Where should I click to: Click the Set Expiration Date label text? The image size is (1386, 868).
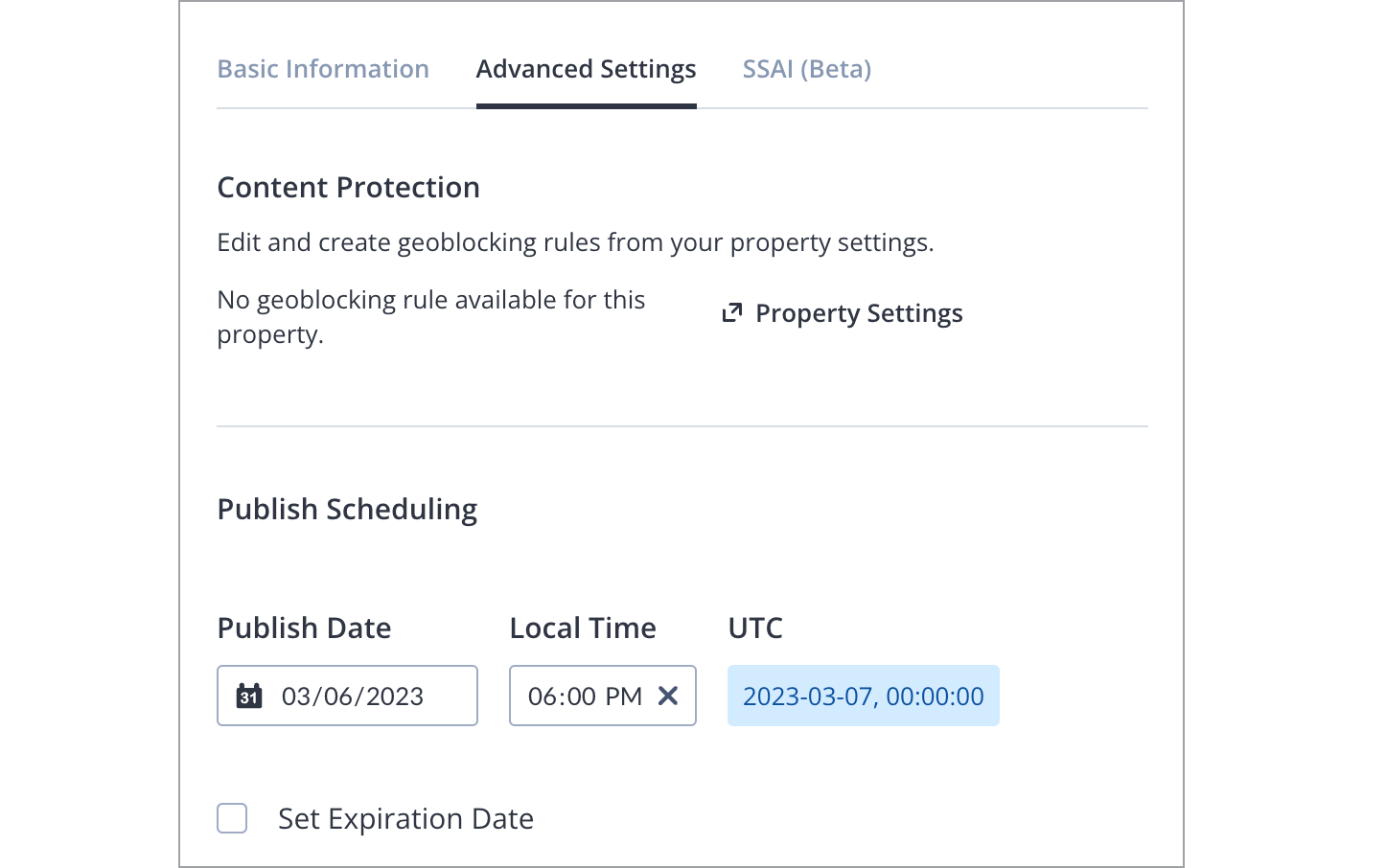tap(405, 819)
